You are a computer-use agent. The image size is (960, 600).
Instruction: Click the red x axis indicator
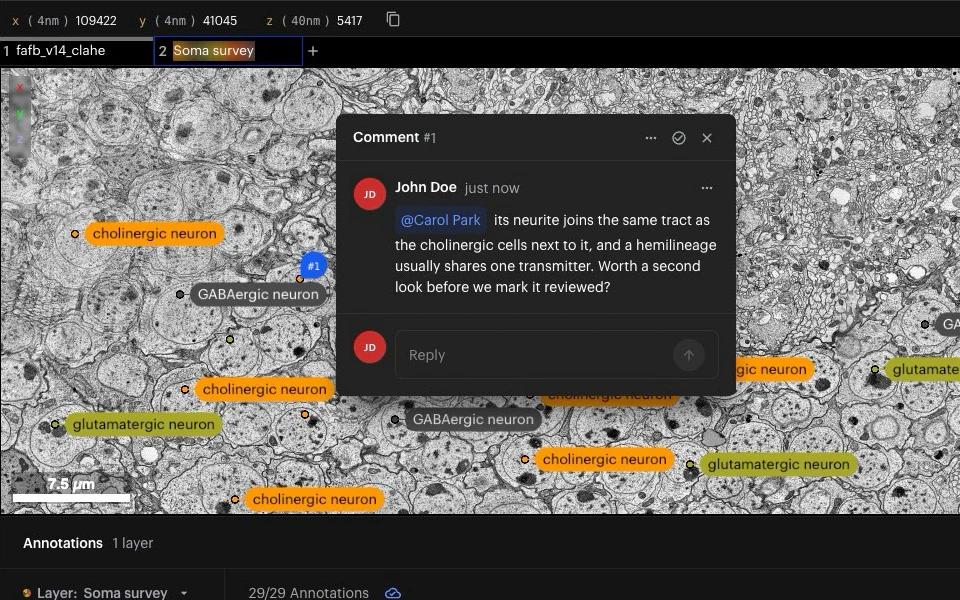(x=20, y=88)
